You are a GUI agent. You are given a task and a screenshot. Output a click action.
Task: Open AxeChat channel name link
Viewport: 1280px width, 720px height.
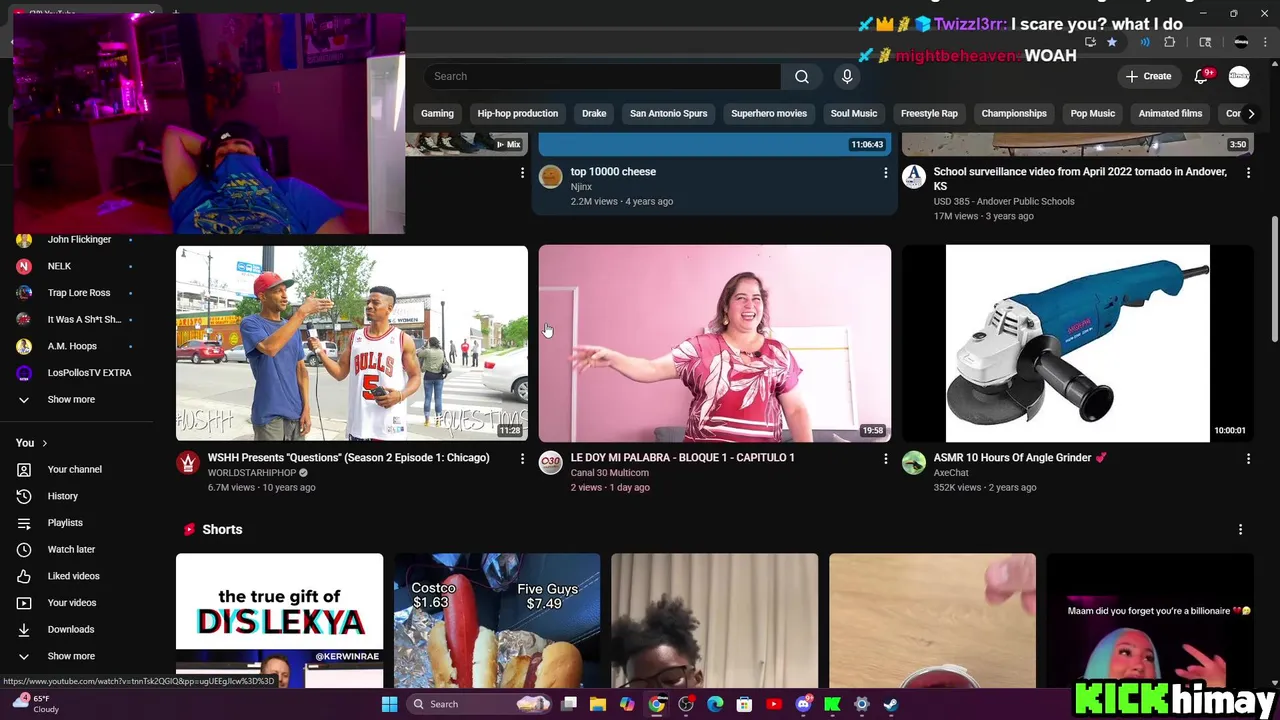tap(951, 473)
